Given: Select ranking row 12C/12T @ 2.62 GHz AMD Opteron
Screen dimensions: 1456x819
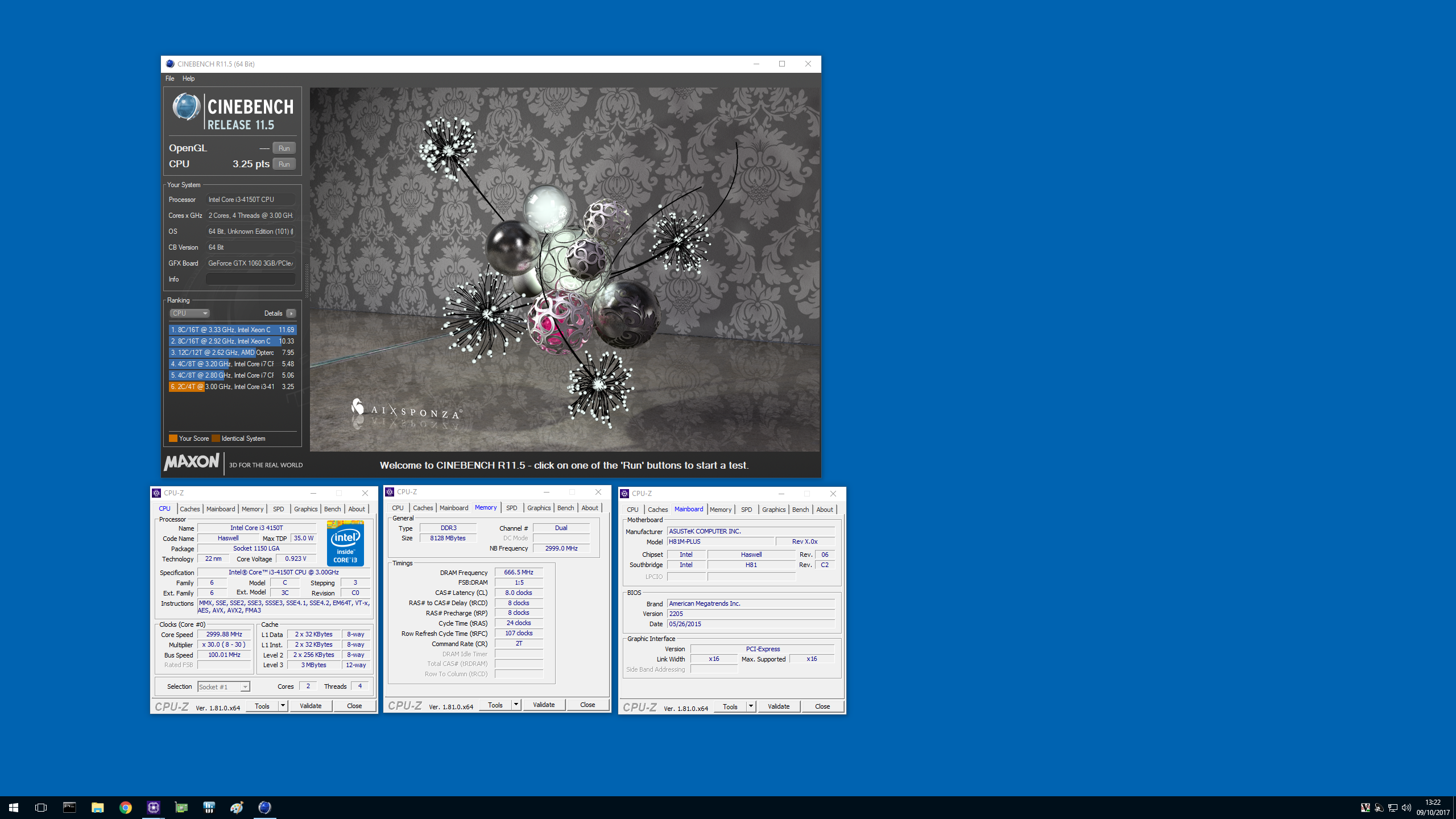Looking at the screenshot, I should pos(232,353).
